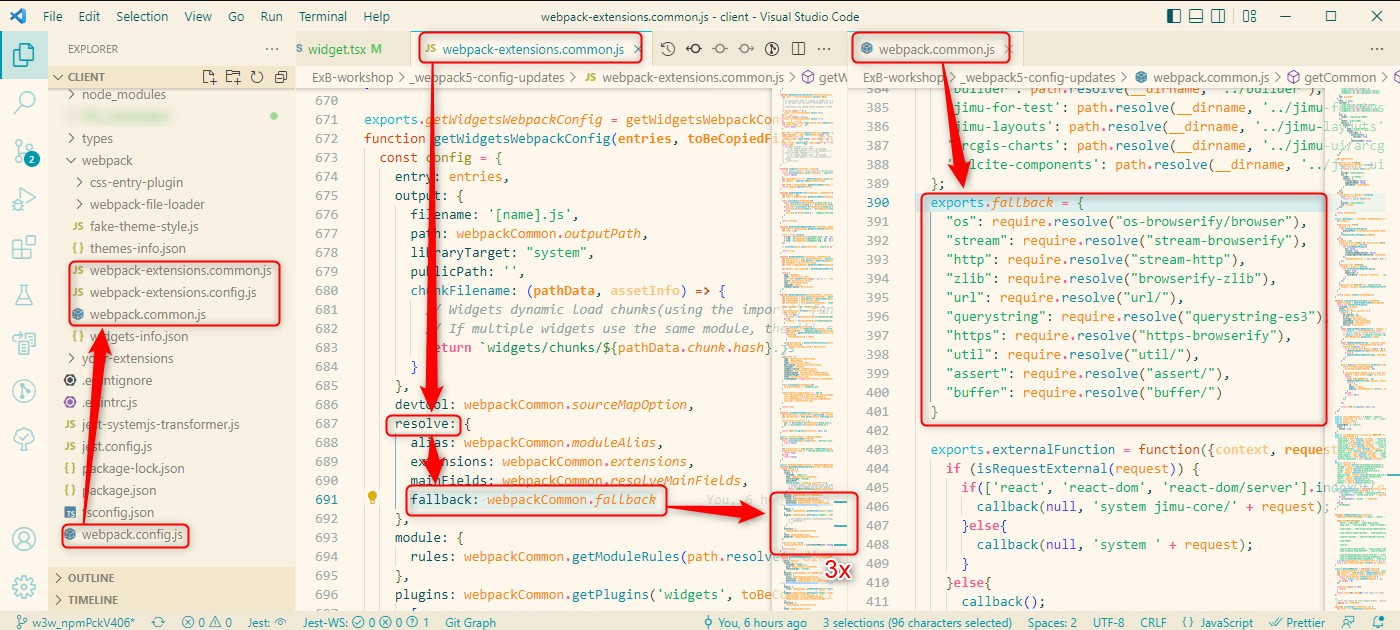Change Spaces: 2 indentation setting
Screen dimensions: 1400x630
tap(1052, 622)
